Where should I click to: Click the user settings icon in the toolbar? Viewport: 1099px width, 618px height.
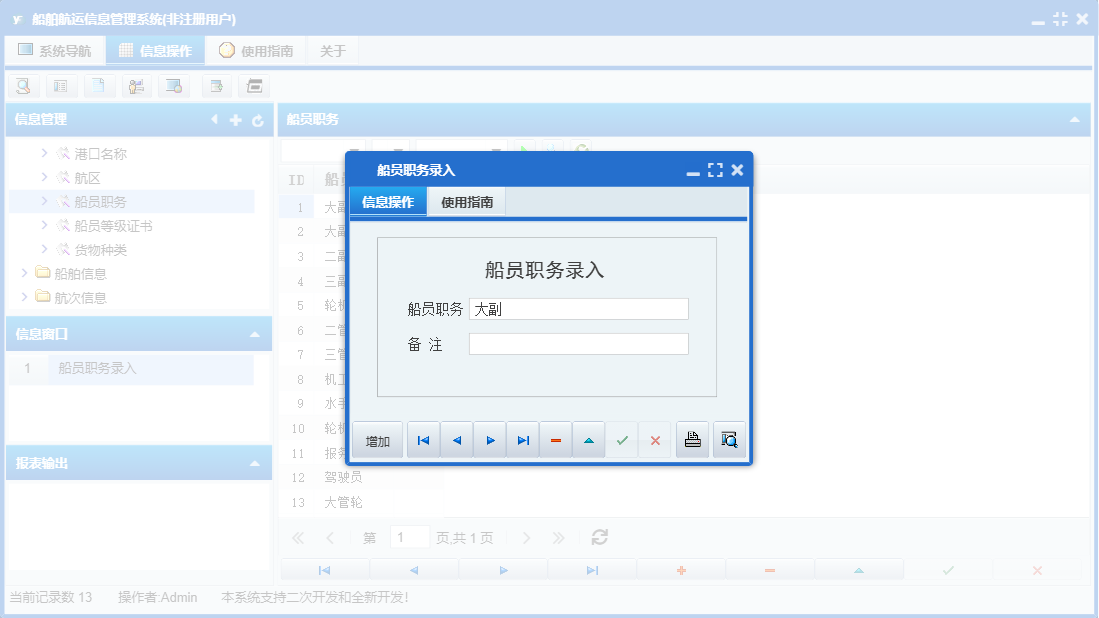click(x=136, y=86)
